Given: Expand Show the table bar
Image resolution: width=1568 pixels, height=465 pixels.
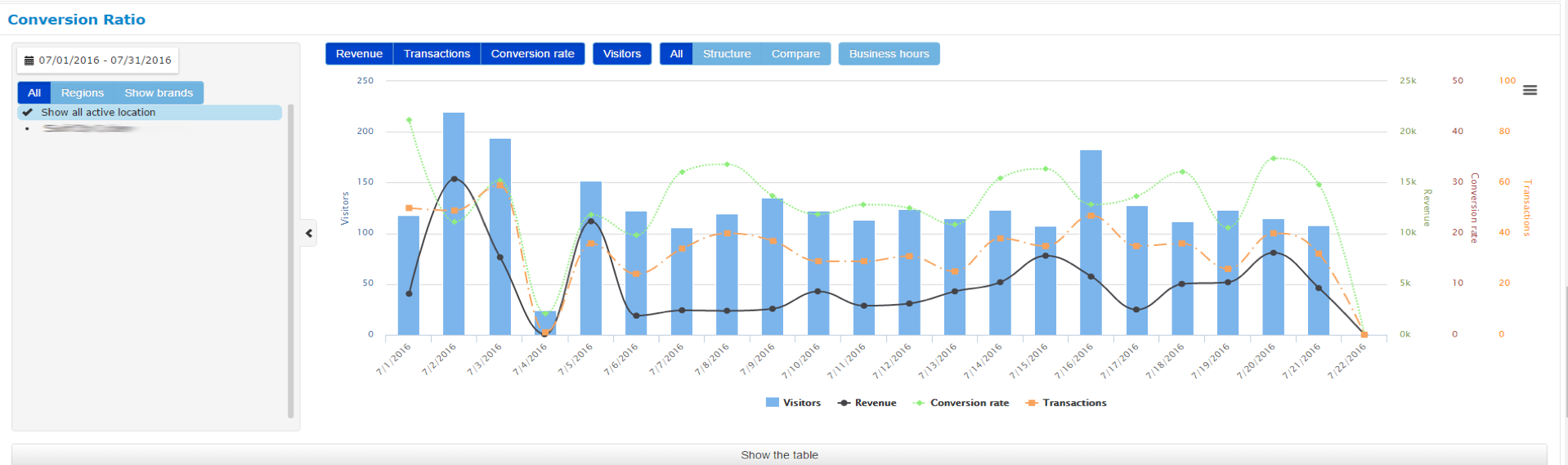Looking at the screenshot, I should click(779, 455).
